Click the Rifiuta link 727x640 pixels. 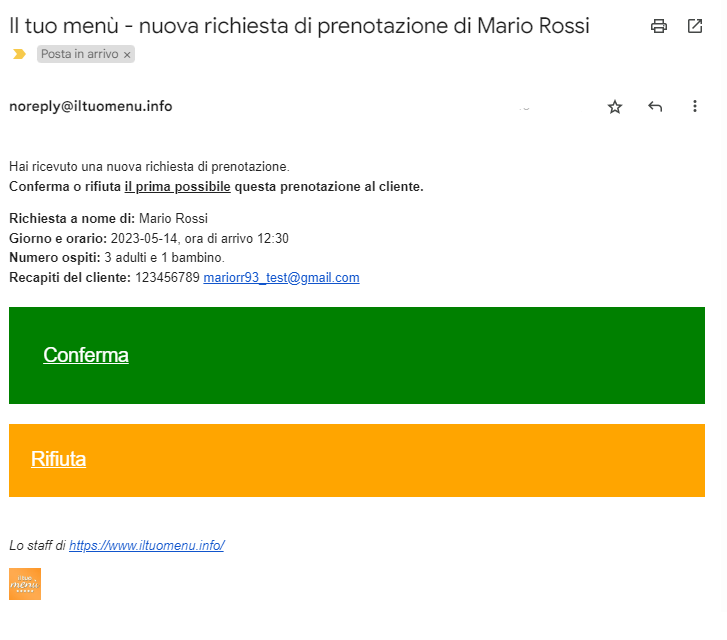tap(58, 459)
